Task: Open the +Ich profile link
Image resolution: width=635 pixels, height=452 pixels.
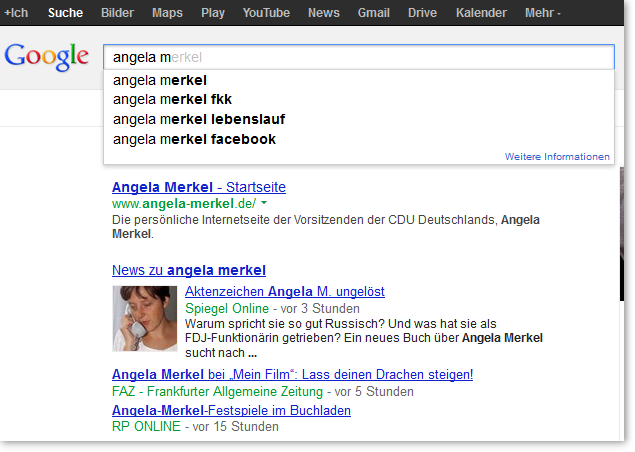Action: (16, 13)
